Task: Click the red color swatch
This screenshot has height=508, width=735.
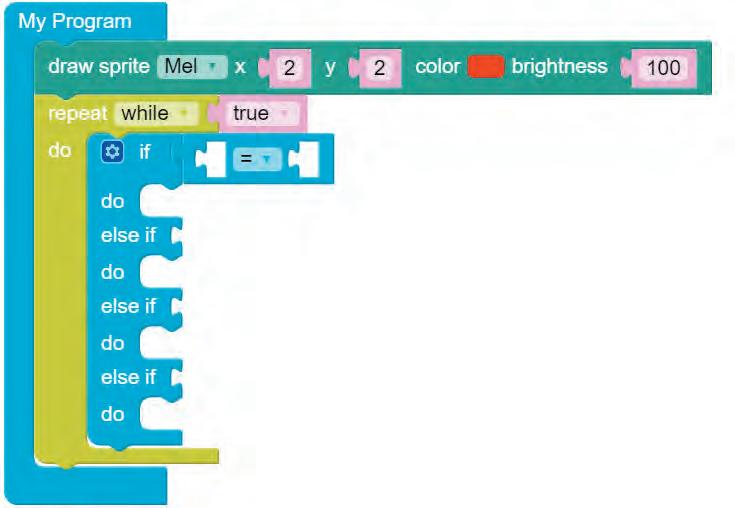Action: pos(484,67)
